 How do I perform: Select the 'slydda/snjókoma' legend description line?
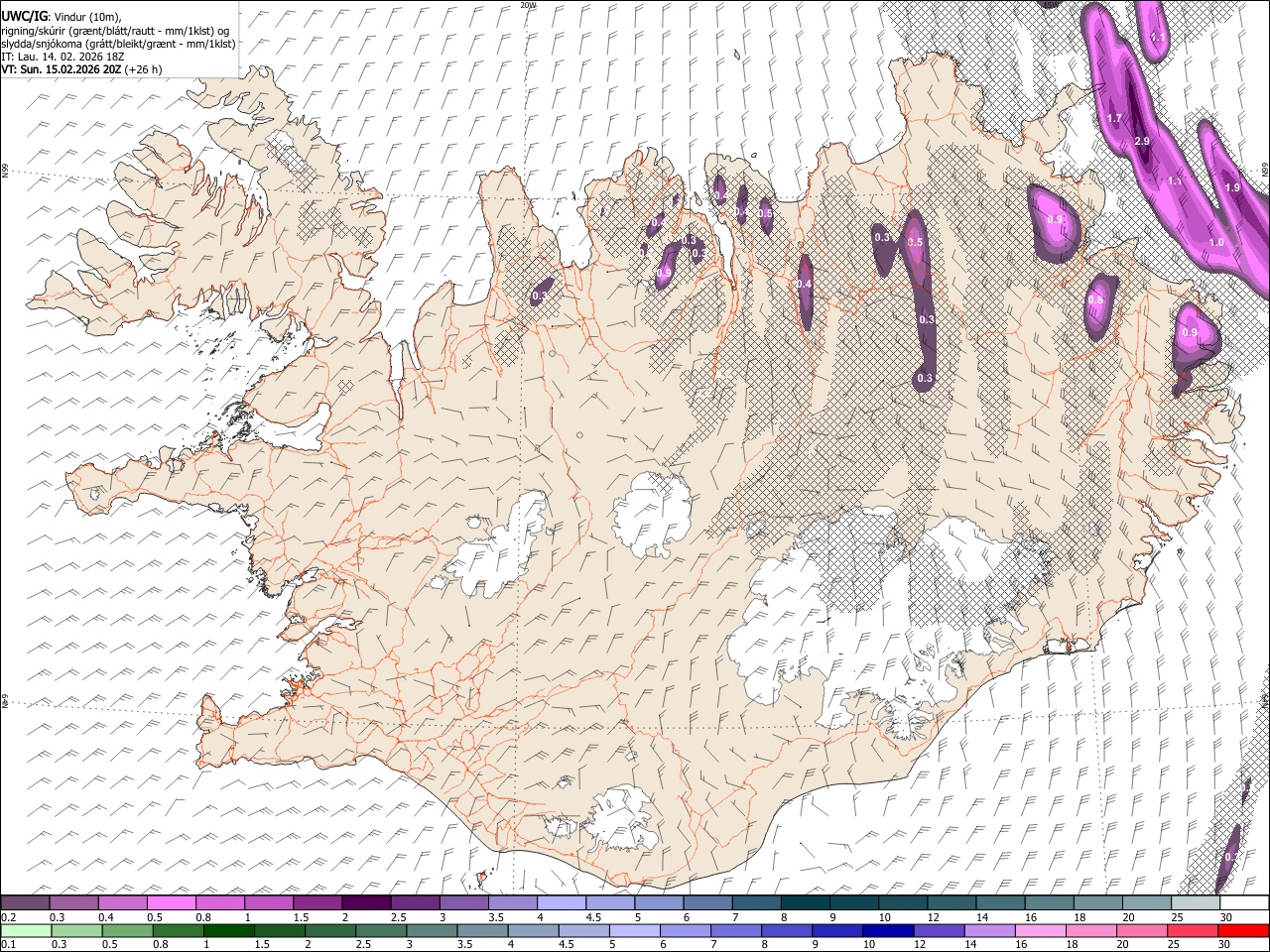pos(119,44)
